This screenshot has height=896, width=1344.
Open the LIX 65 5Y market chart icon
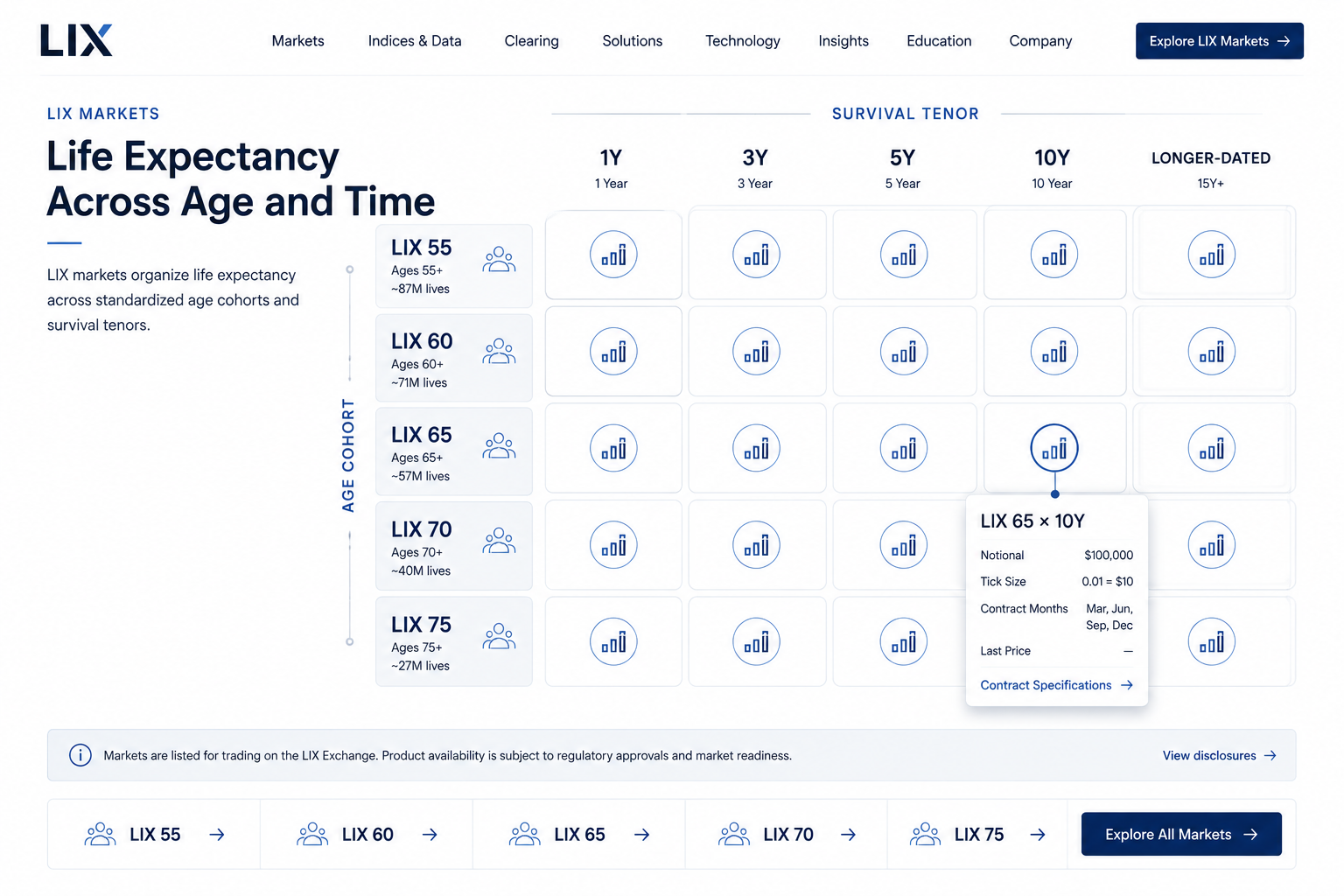click(904, 448)
